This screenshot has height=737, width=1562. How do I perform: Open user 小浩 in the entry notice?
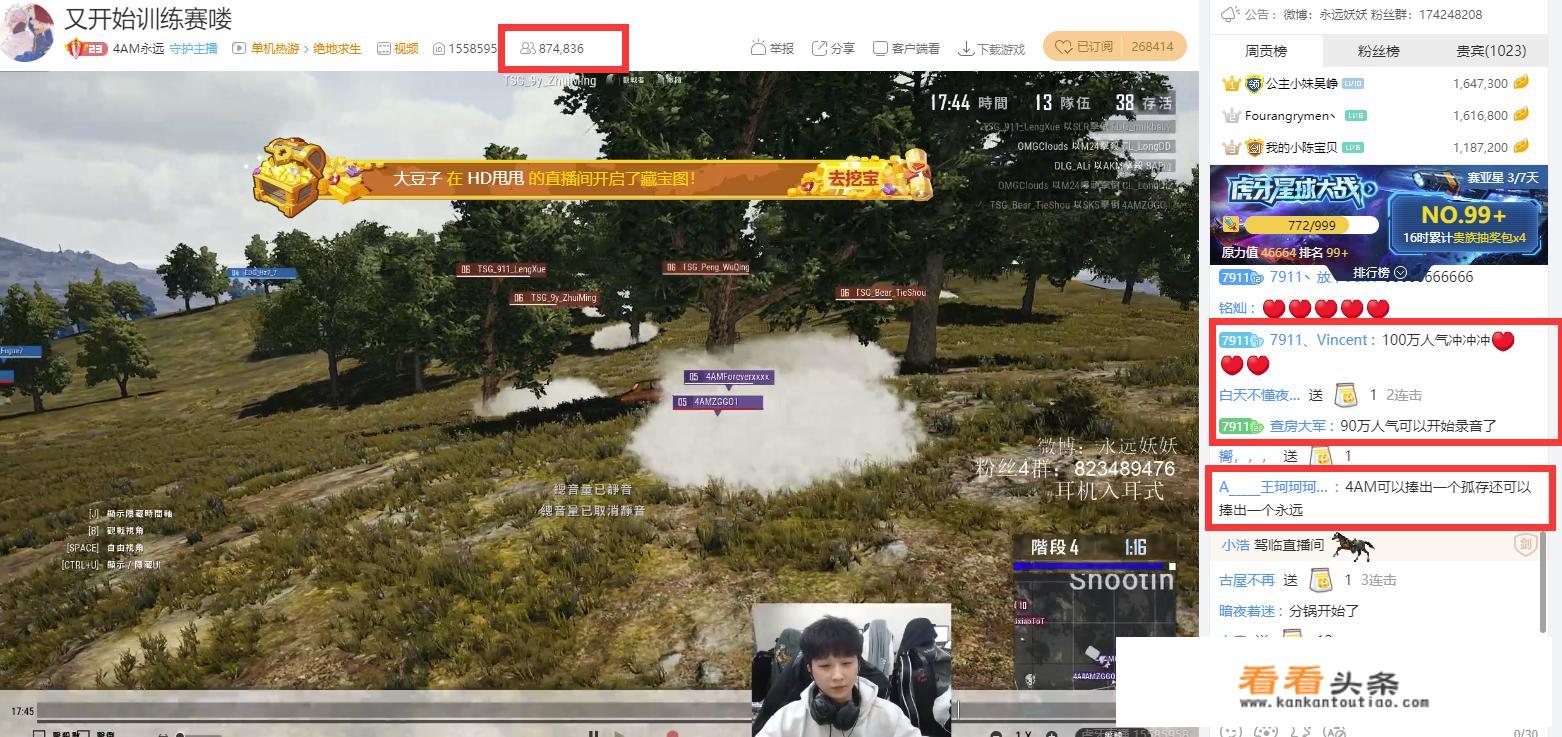(x=1236, y=545)
